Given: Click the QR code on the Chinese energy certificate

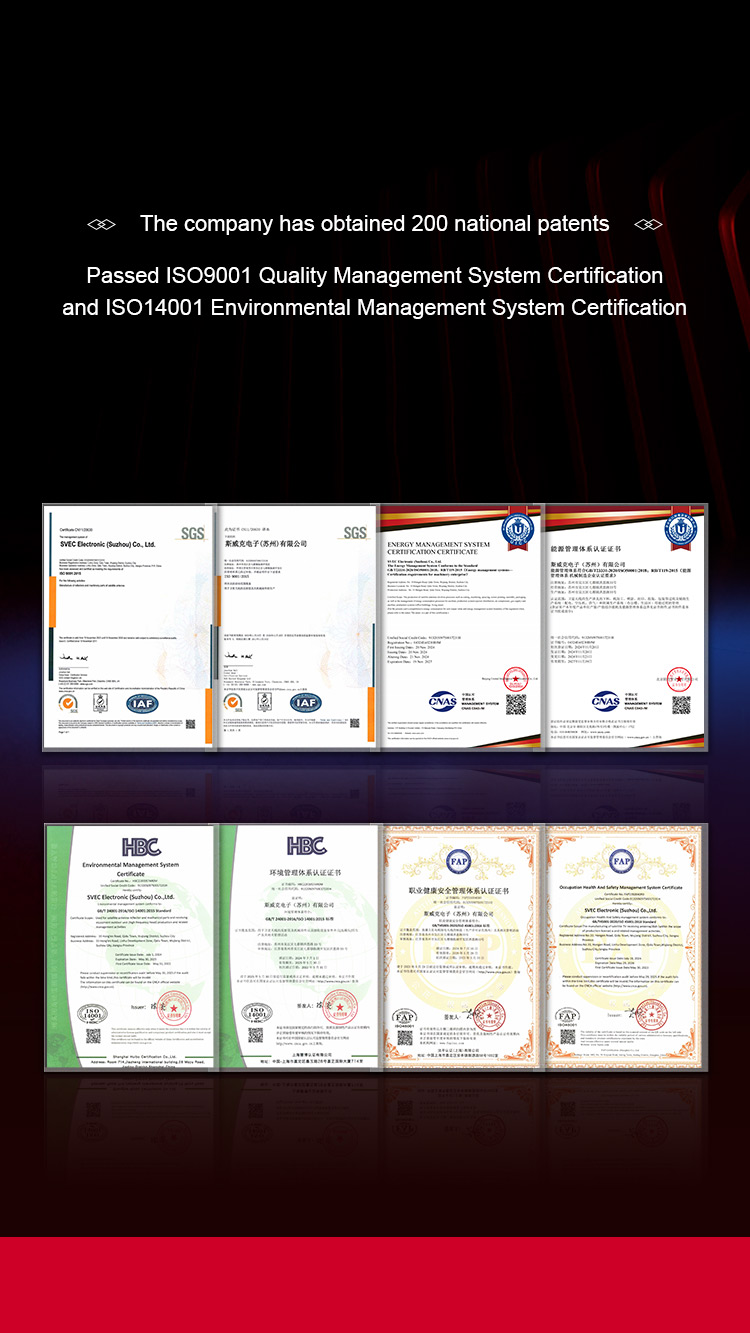Looking at the screenshot, I should tap(681, 703).
